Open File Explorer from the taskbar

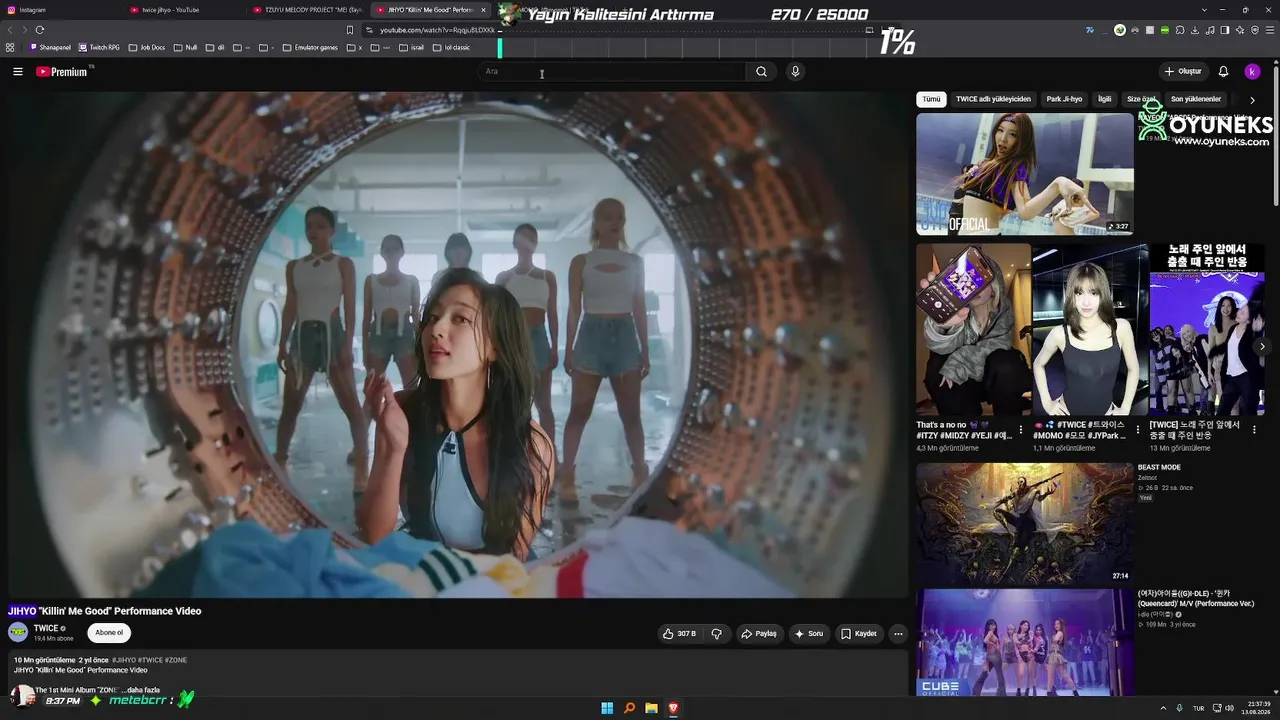[651, 708]
